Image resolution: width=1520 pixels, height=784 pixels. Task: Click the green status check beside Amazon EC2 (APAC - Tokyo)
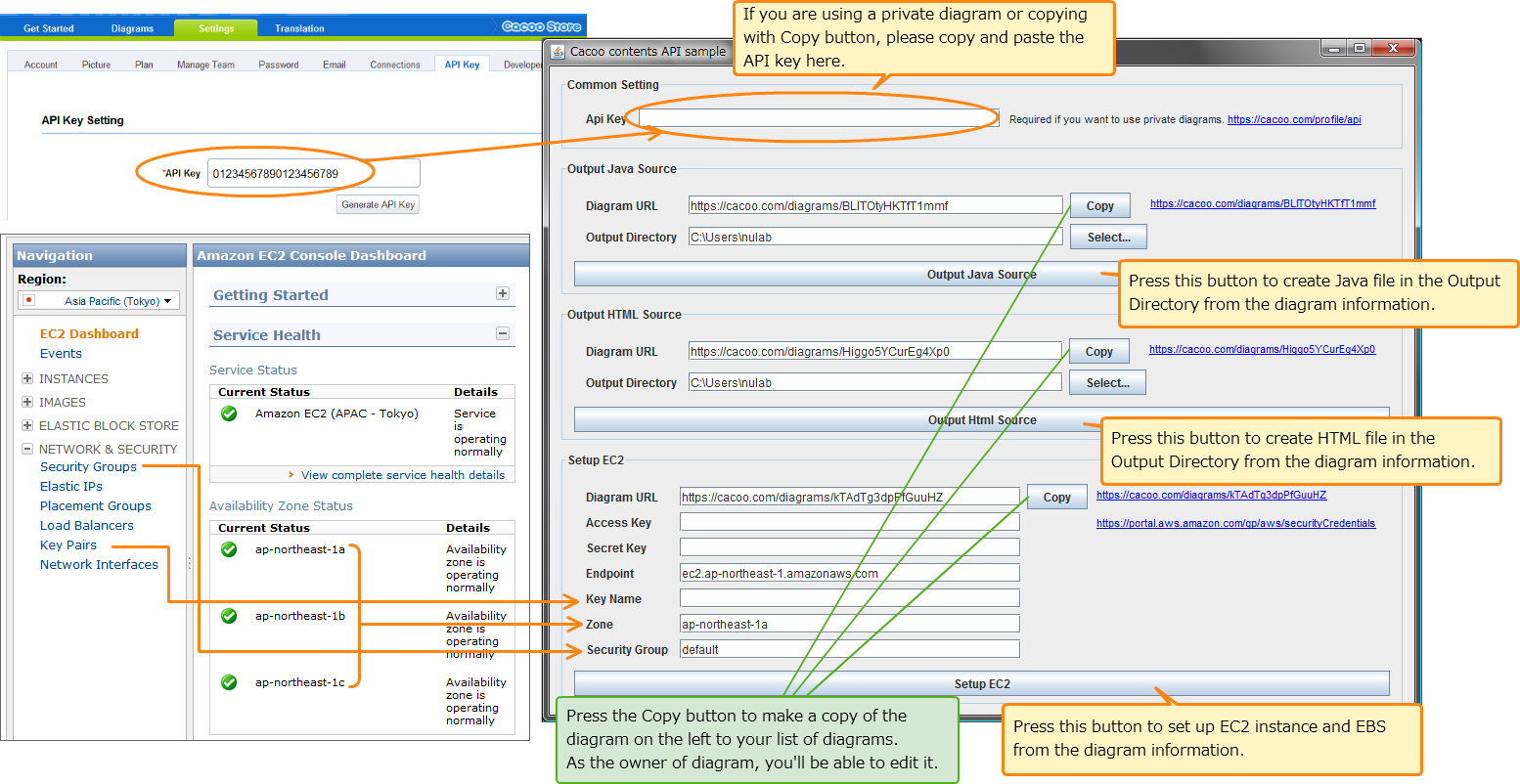pyautogui.click(x=228, y=414)
